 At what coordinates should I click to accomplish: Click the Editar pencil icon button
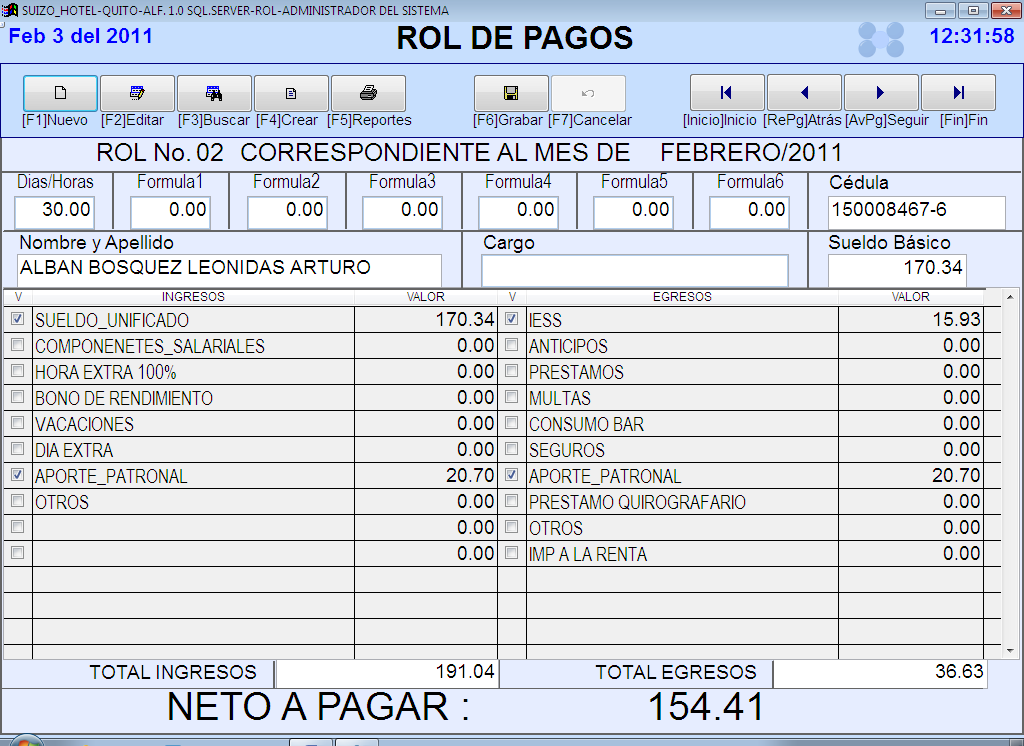tap(137, 93)
